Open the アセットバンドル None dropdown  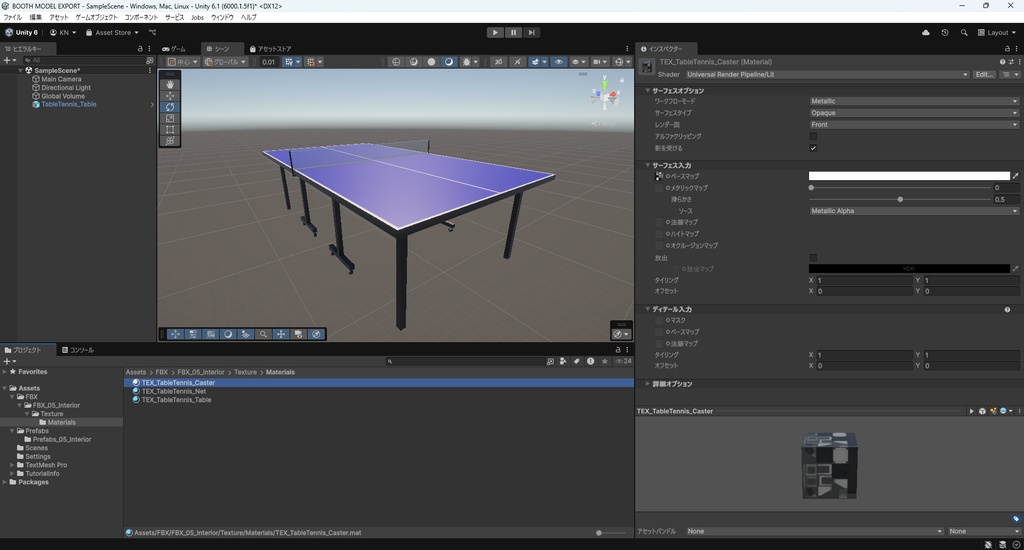tap(814, 532)
